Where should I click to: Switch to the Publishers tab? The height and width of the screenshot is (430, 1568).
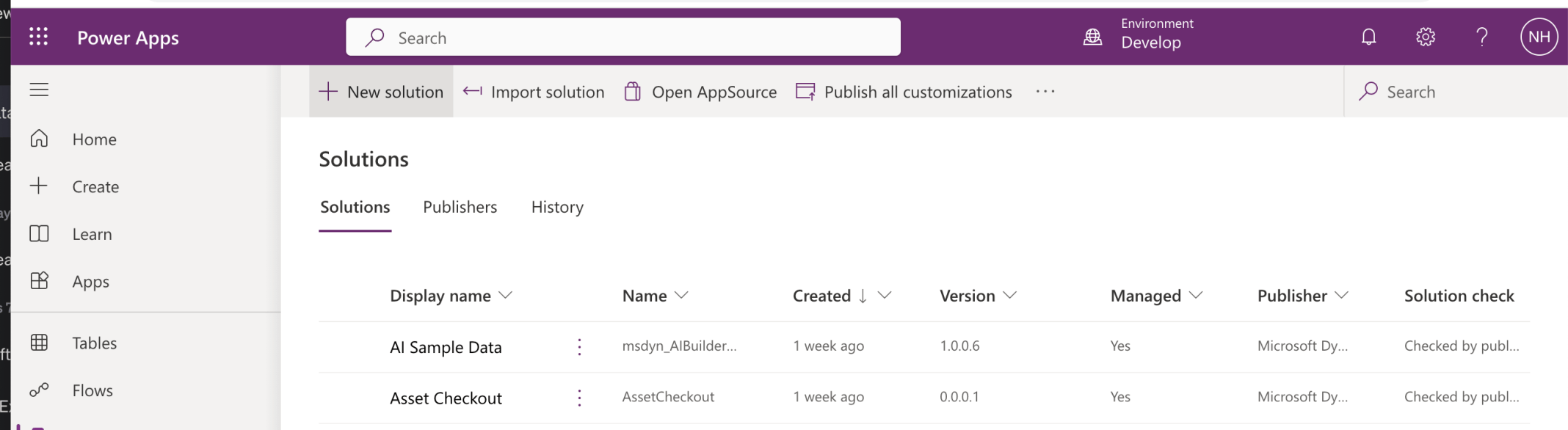pos(460,207)
